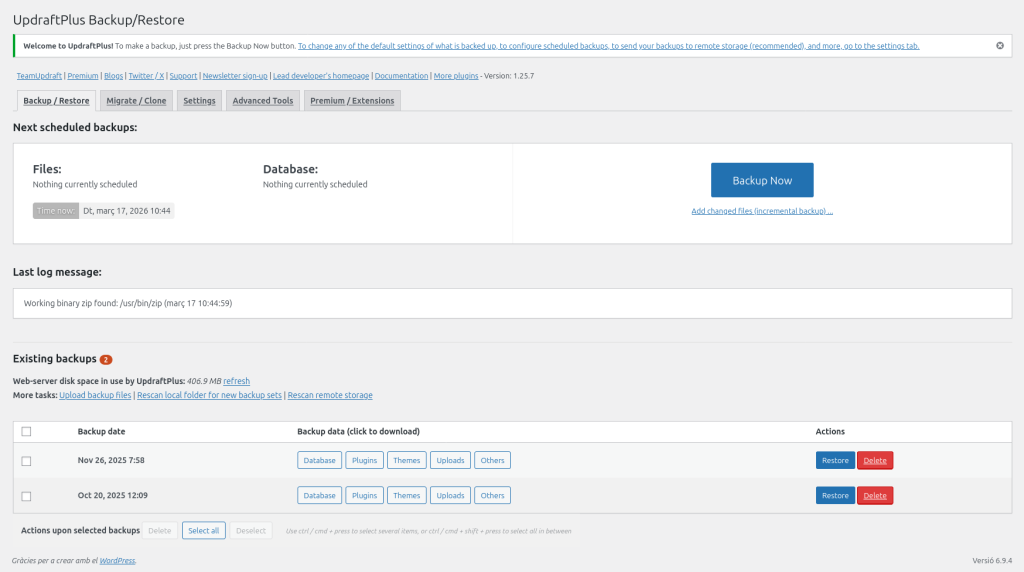1024x572 pixels.
Task: Restore the Nov 26, 2025 backup
Action: (834, 461)
